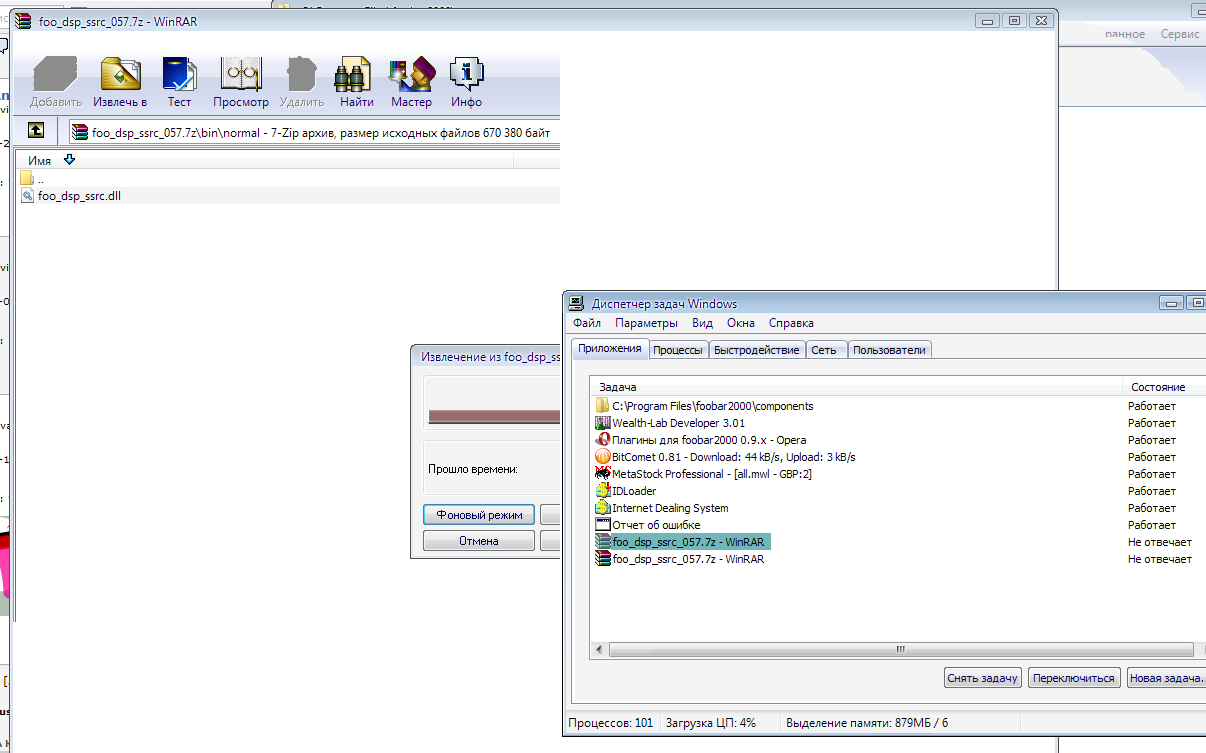Click the foobar2000\components folder task icon
This screenshot has width=1206, height=753.
coord(602,406)
